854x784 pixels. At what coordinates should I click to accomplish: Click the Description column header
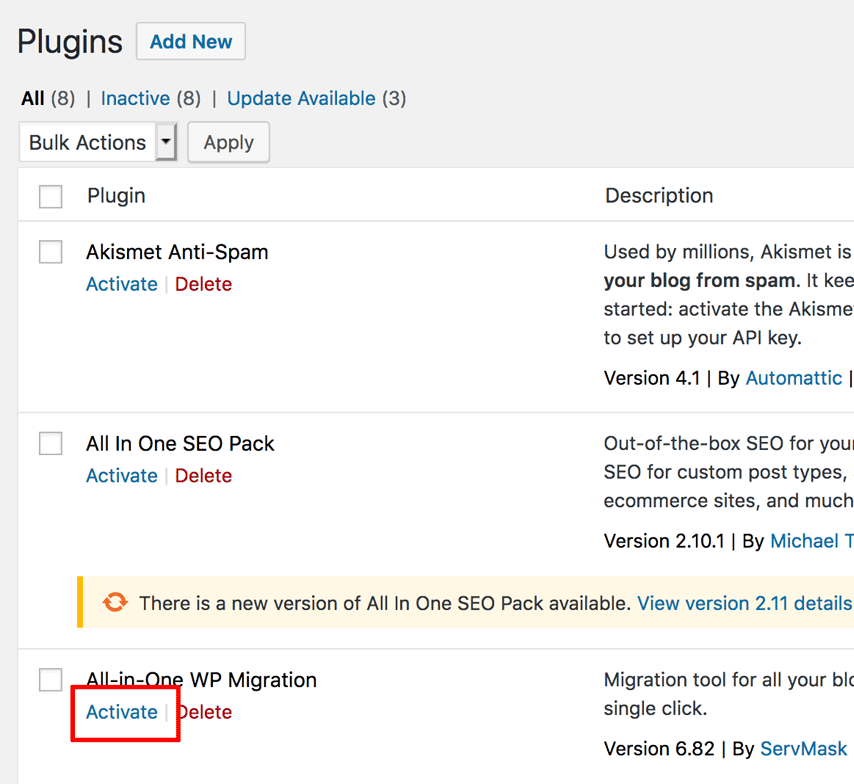click(659, 196)
